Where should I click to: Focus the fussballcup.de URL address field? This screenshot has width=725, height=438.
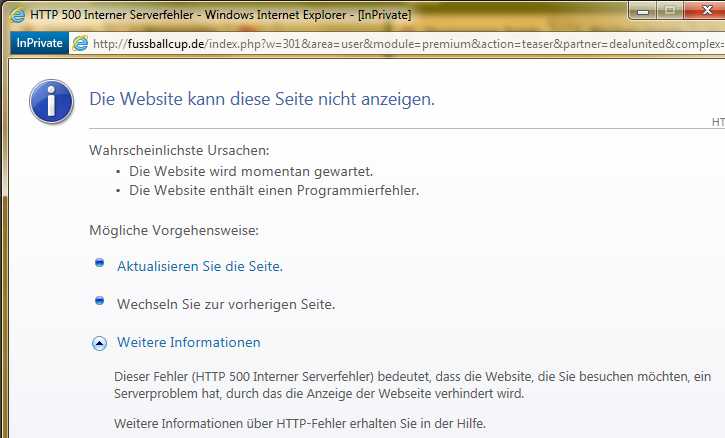pos(400,44)
